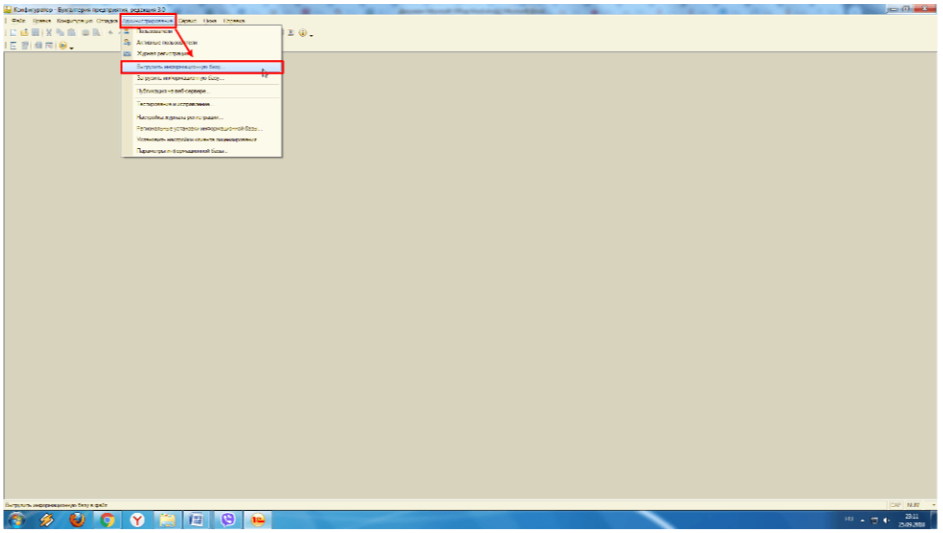Open Google Chrome from the taskbar
This screenshot has height=533, width=943.
pyautogui.click(x=107, y=520)
